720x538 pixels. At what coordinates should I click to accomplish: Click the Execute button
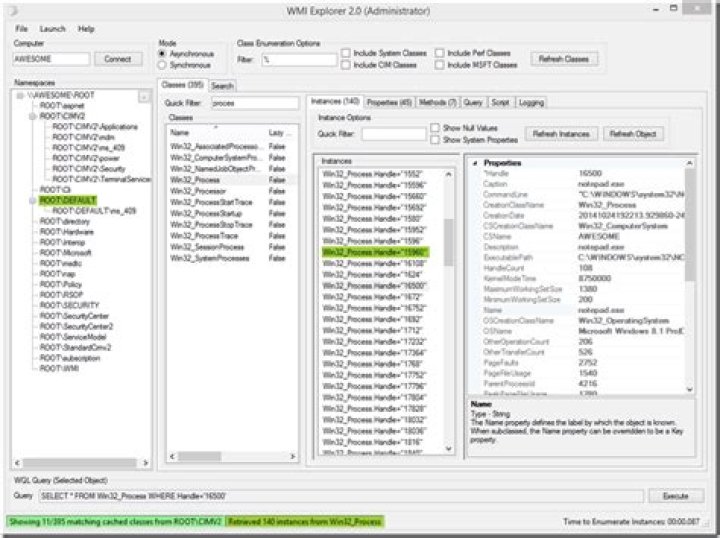(x=676, y=496)
